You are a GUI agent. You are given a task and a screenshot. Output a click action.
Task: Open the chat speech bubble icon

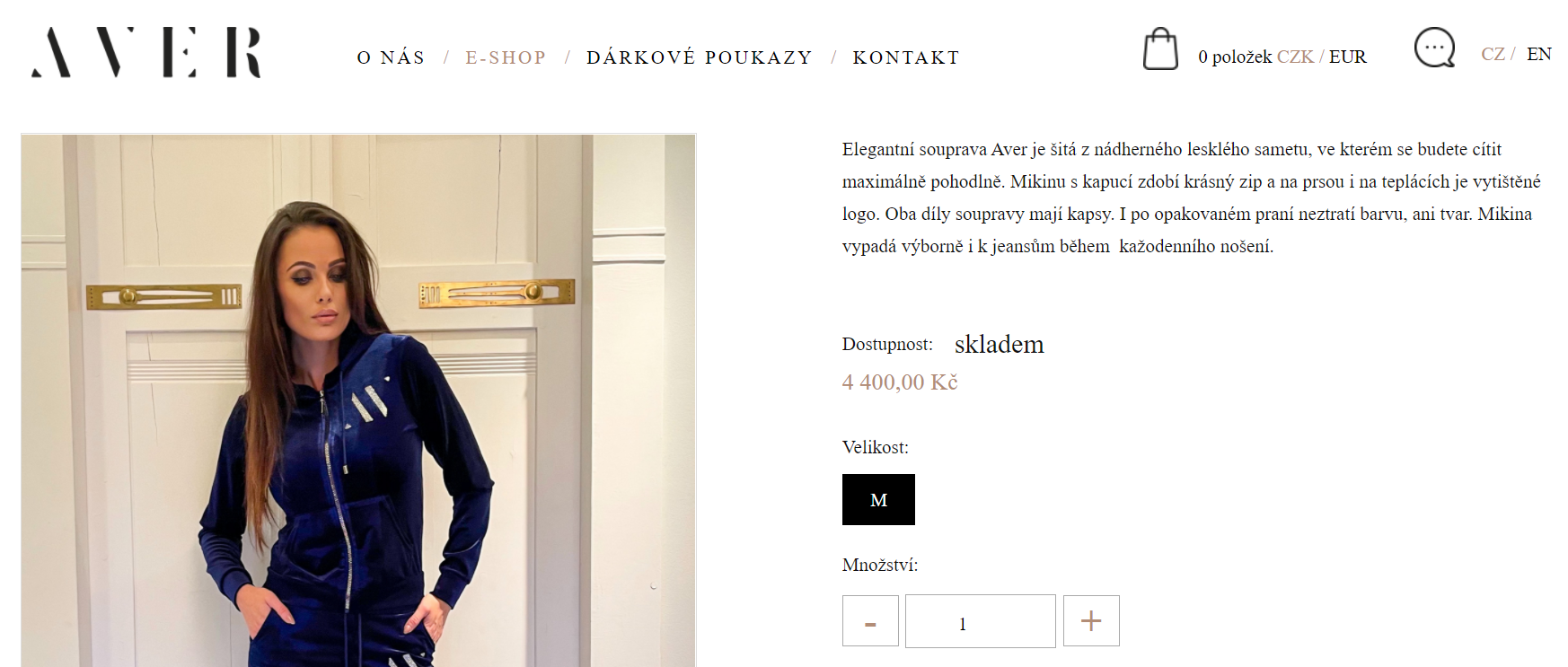click(1434, 48)
